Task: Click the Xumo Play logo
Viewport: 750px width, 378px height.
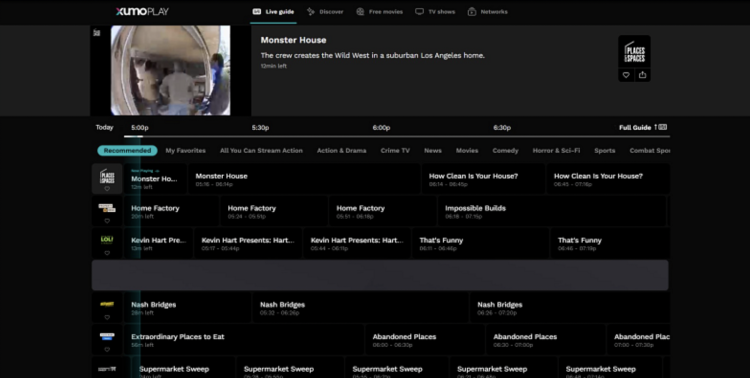Action: [x=142, y=11]
